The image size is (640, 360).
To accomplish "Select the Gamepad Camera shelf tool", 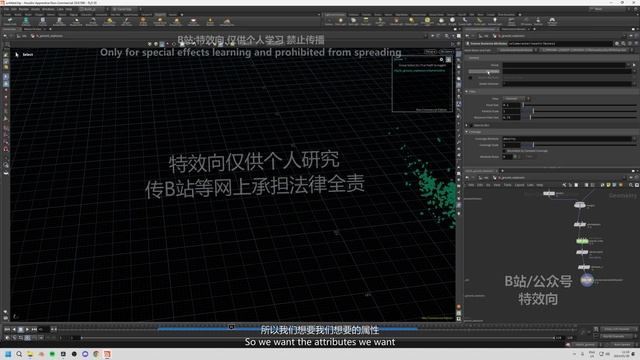I will (x=552, y=21).
